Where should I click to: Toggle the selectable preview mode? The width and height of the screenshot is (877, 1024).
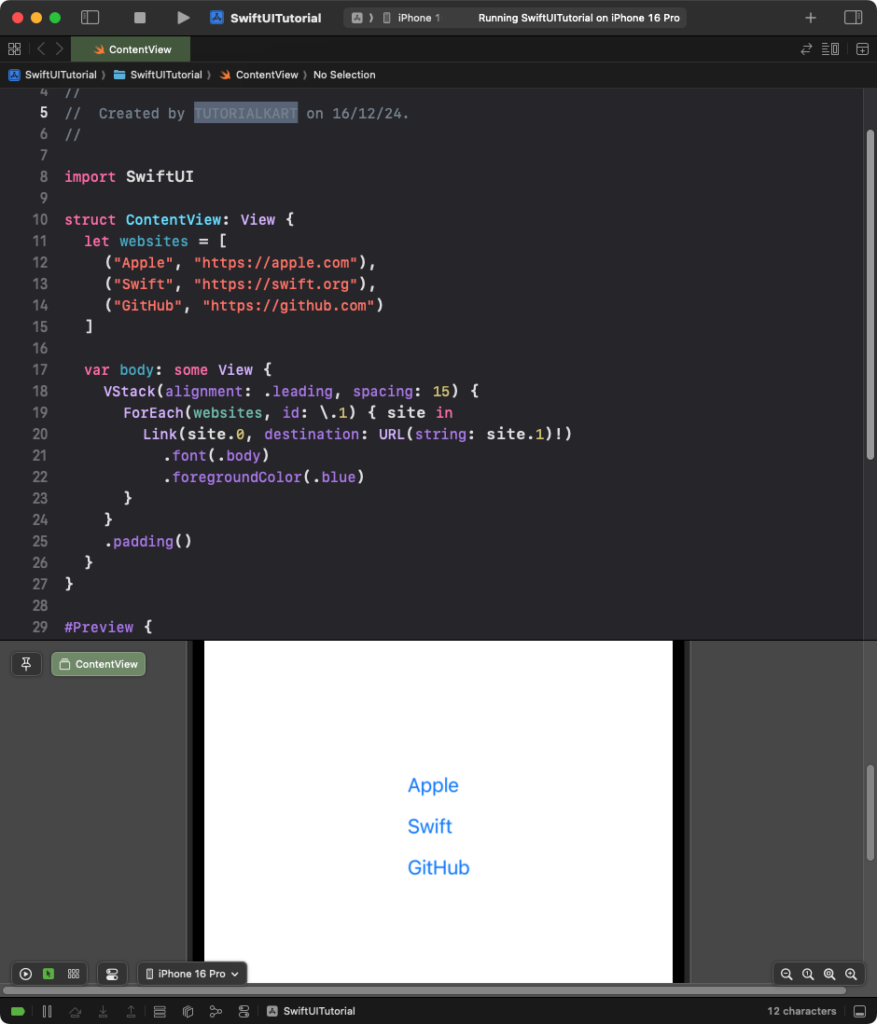coord(47,973)
